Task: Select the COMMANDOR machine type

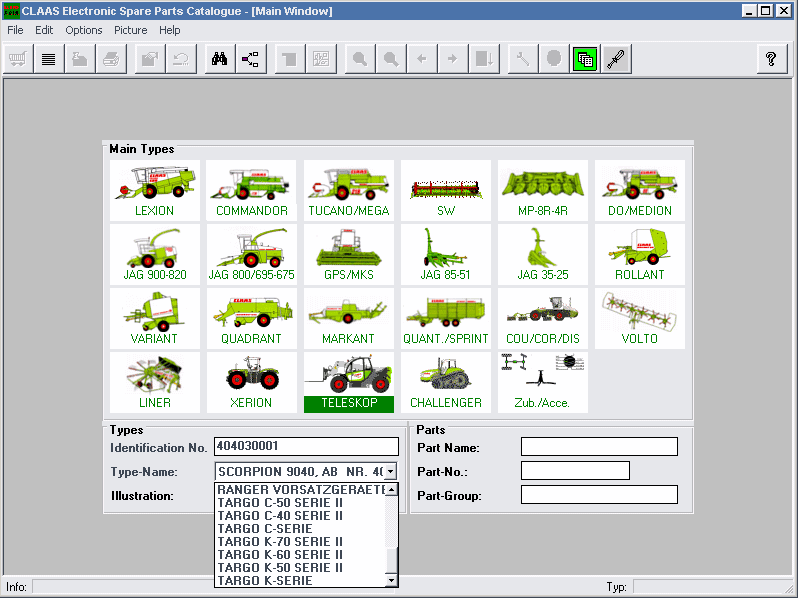Action: click(251, 190)
